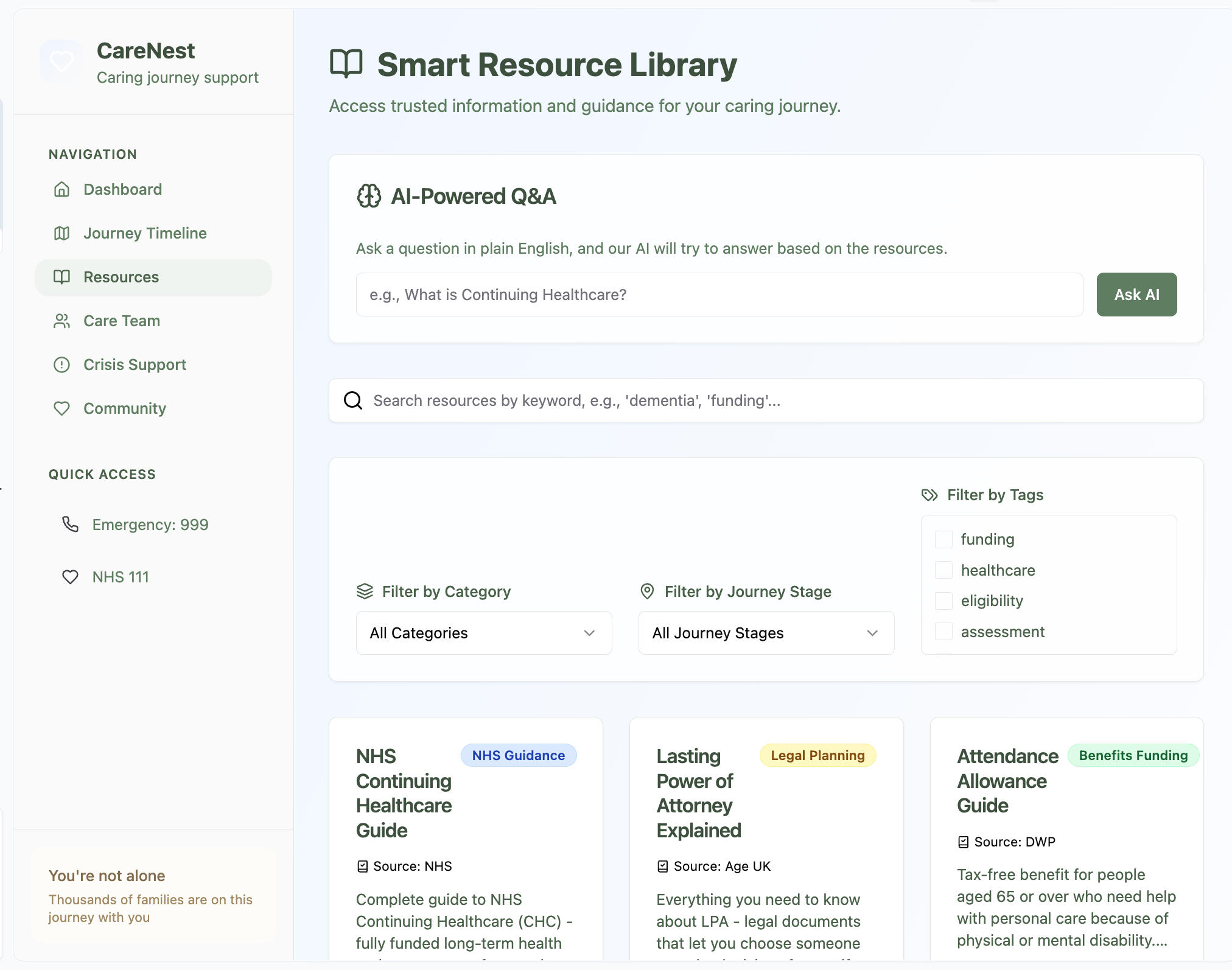Image resolution: width=1232 pixels, height=970 pixels.
Task: Click the Emergency 999 phone icon
Action: pyautogui.click(x=71, y=524)
